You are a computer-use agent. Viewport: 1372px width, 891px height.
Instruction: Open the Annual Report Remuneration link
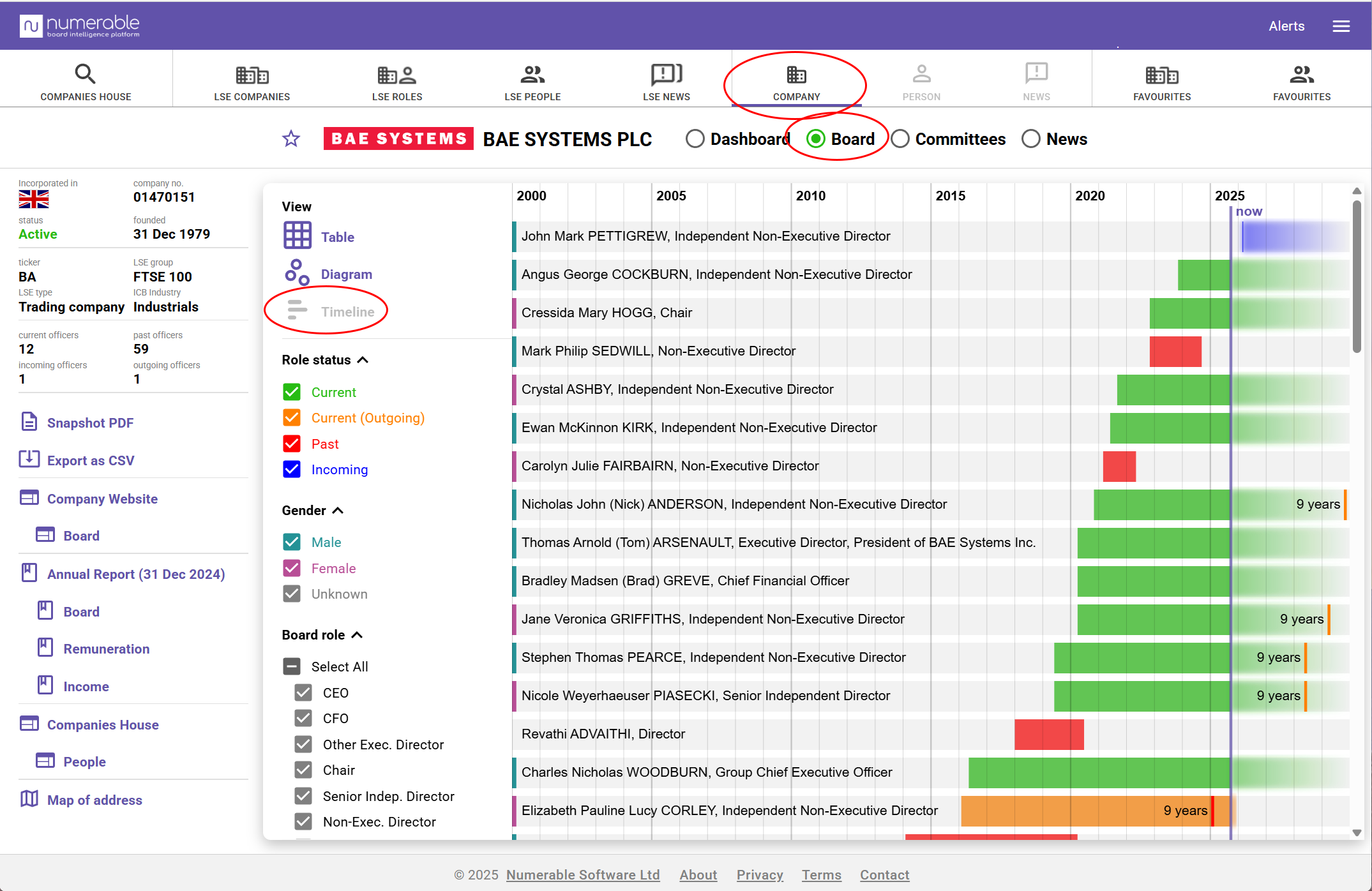click(106, 648)
